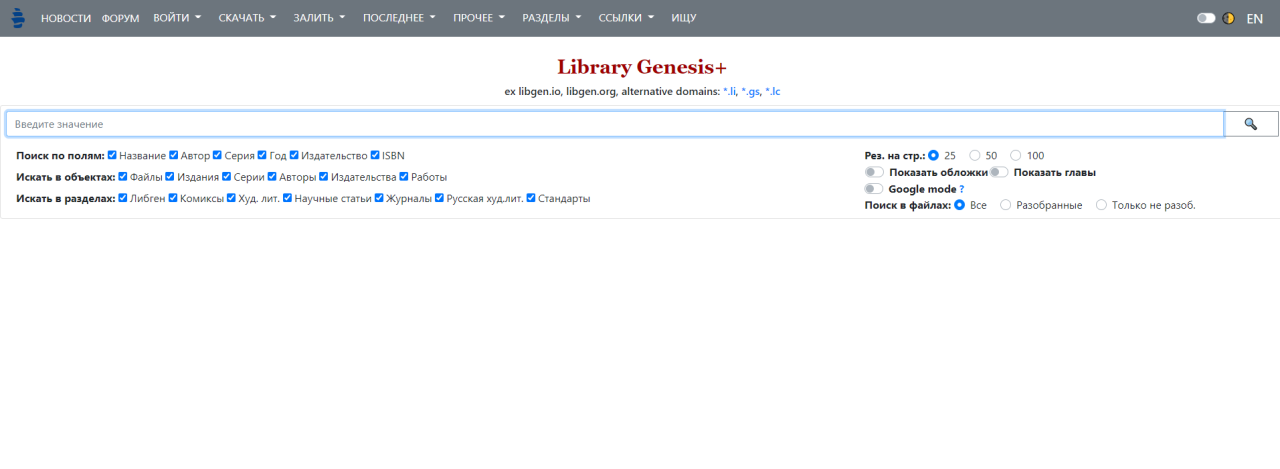Uncheck the Серии objects checkbox
This screenshot has height=469, width=1280.
point(227,176)
